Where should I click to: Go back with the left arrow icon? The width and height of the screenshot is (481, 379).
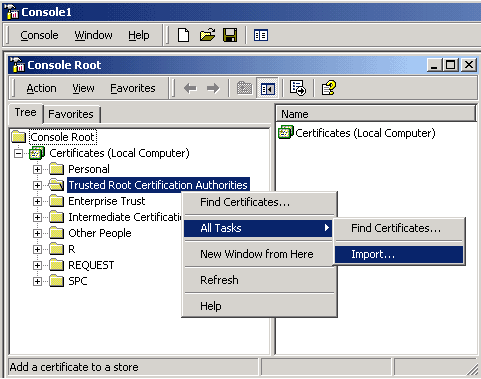[x=190, y=88]
